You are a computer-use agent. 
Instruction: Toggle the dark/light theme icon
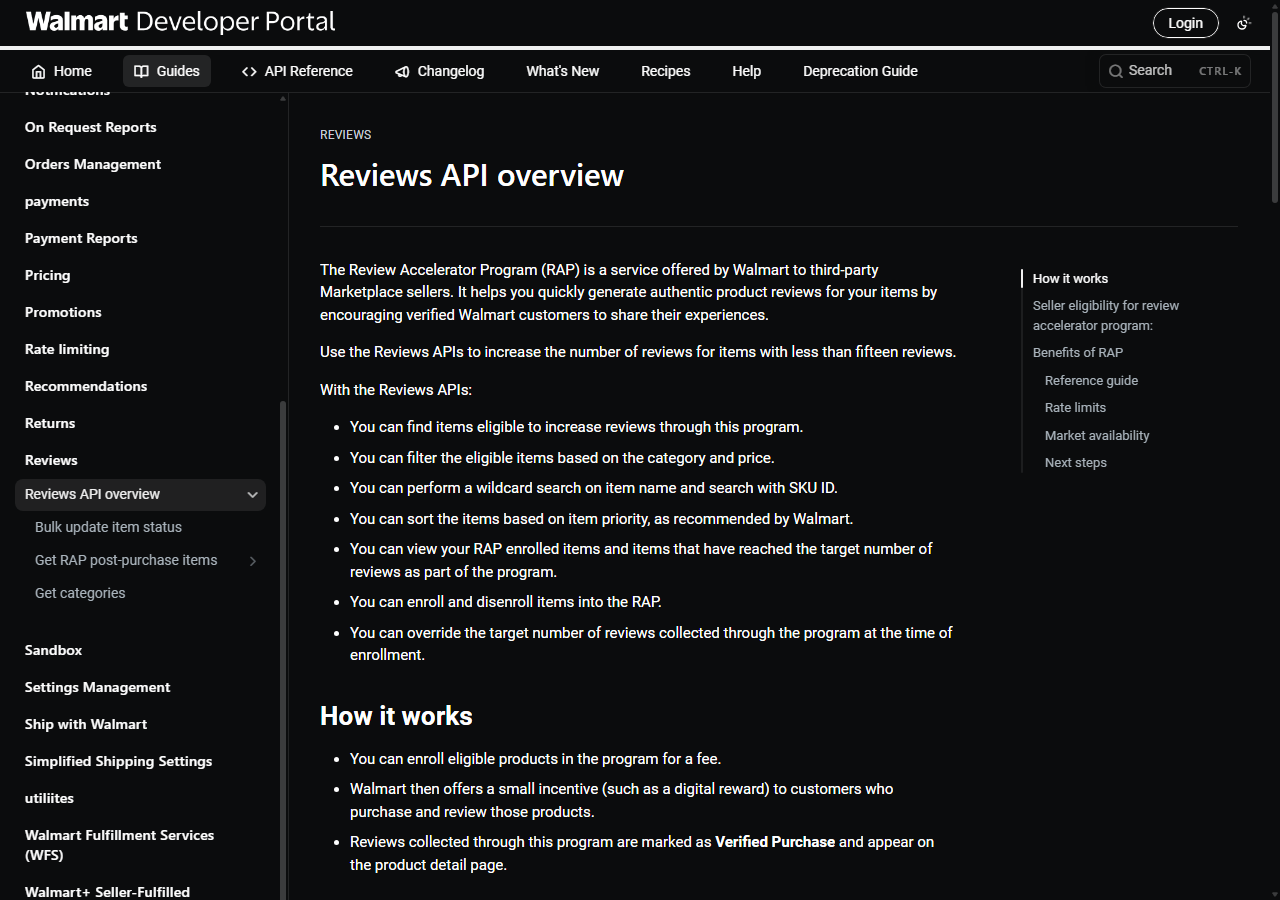click(1244, 23)
